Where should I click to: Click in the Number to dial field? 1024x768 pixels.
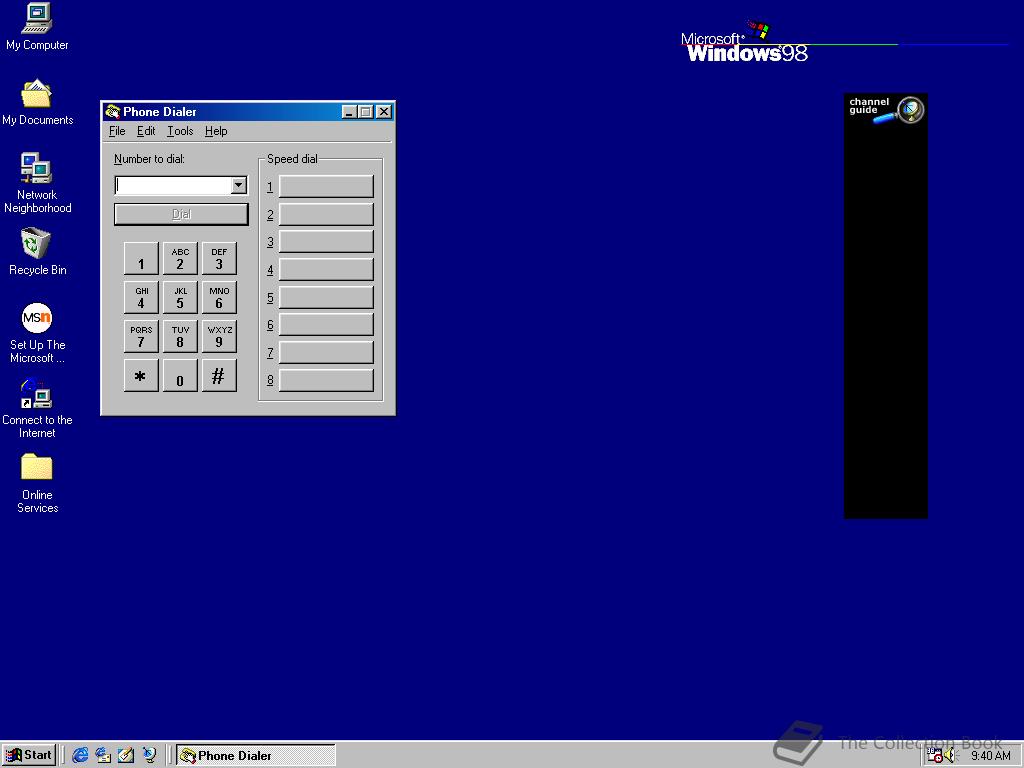coord(173,185)
